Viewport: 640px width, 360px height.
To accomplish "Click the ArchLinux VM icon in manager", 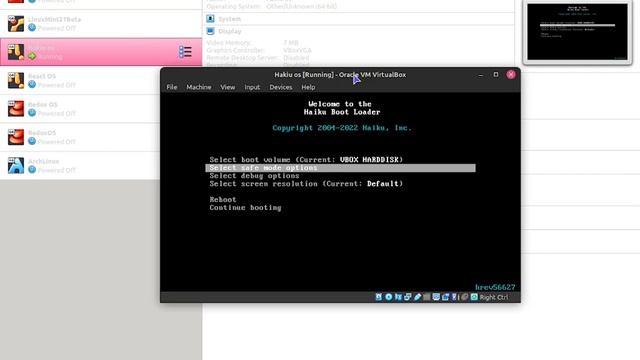I will 16,165.
